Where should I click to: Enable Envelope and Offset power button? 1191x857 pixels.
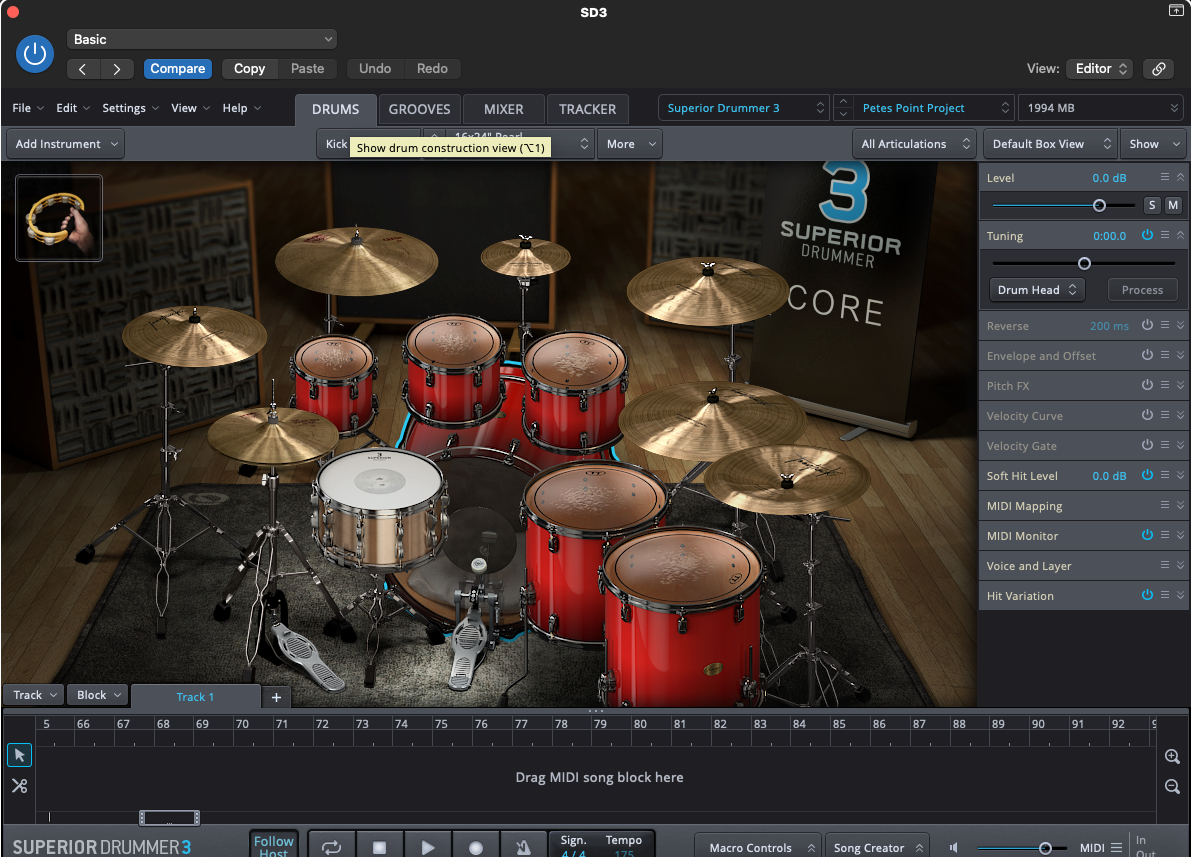click(x=1147, y=355)
